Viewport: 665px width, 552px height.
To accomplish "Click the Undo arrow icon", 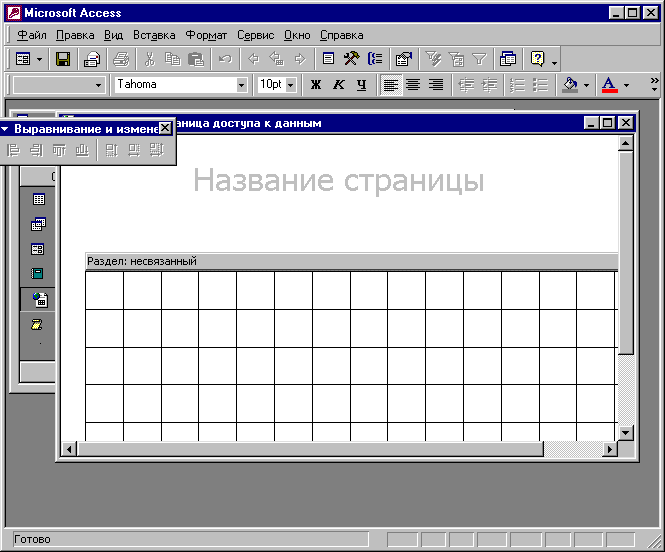I will point(225,59).
